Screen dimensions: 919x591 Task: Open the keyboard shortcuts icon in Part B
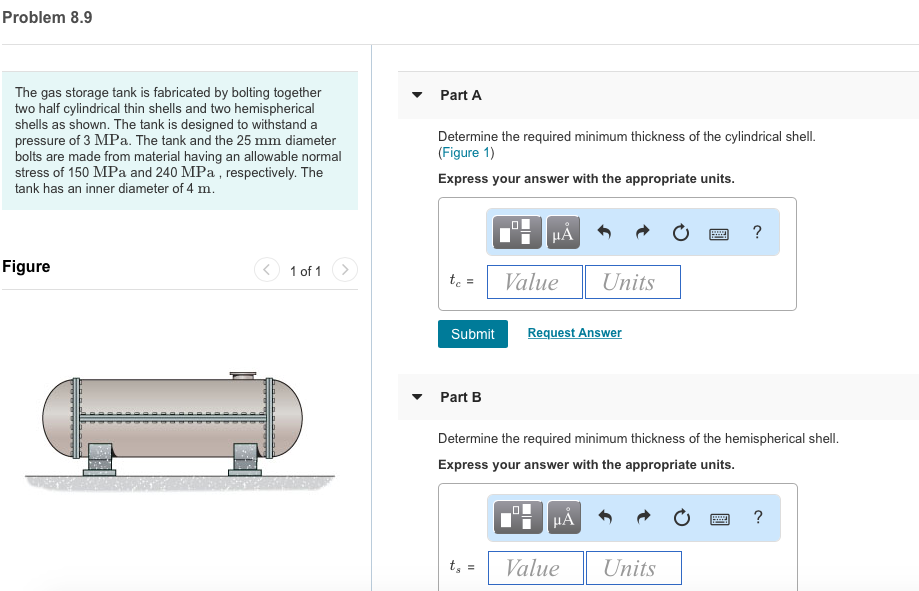[x=720, y=518]
